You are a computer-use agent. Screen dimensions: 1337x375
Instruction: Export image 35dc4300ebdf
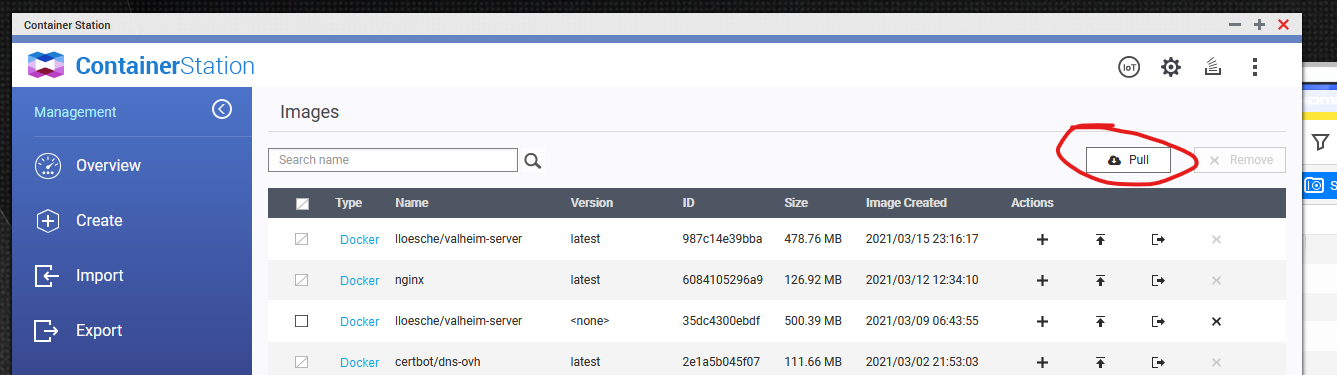(1158, 322)
